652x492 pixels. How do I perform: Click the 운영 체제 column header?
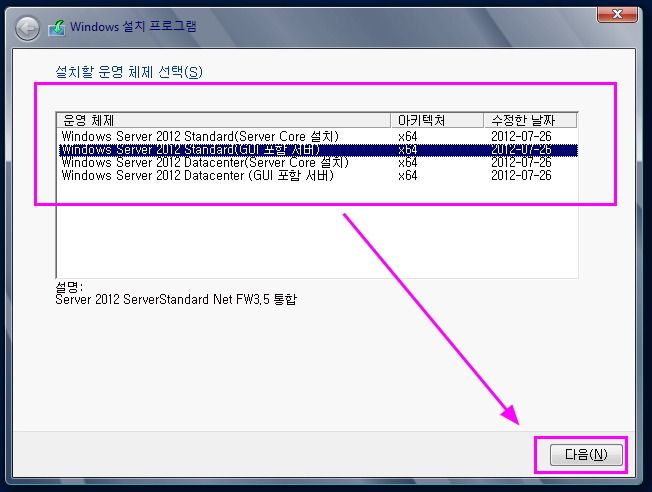coord(224,121)
